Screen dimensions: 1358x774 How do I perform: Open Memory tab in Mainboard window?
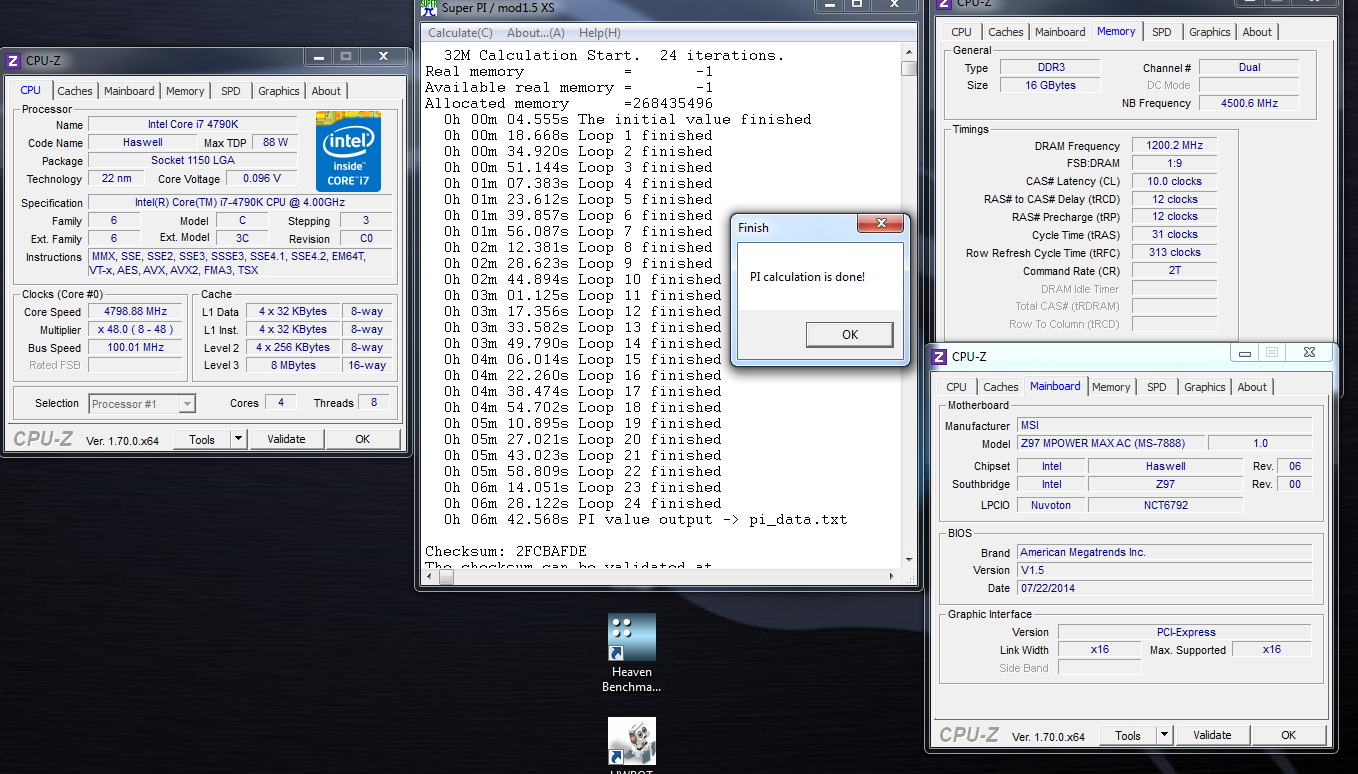coord(1111,387)
